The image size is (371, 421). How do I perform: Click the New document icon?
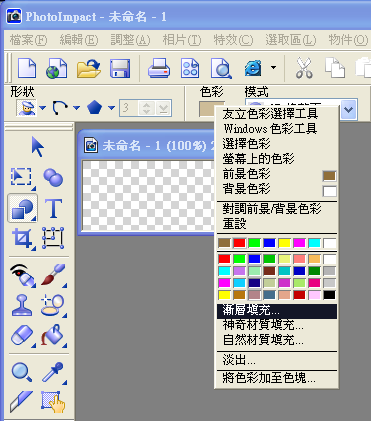pyautogui.click(x=27, y=68)
